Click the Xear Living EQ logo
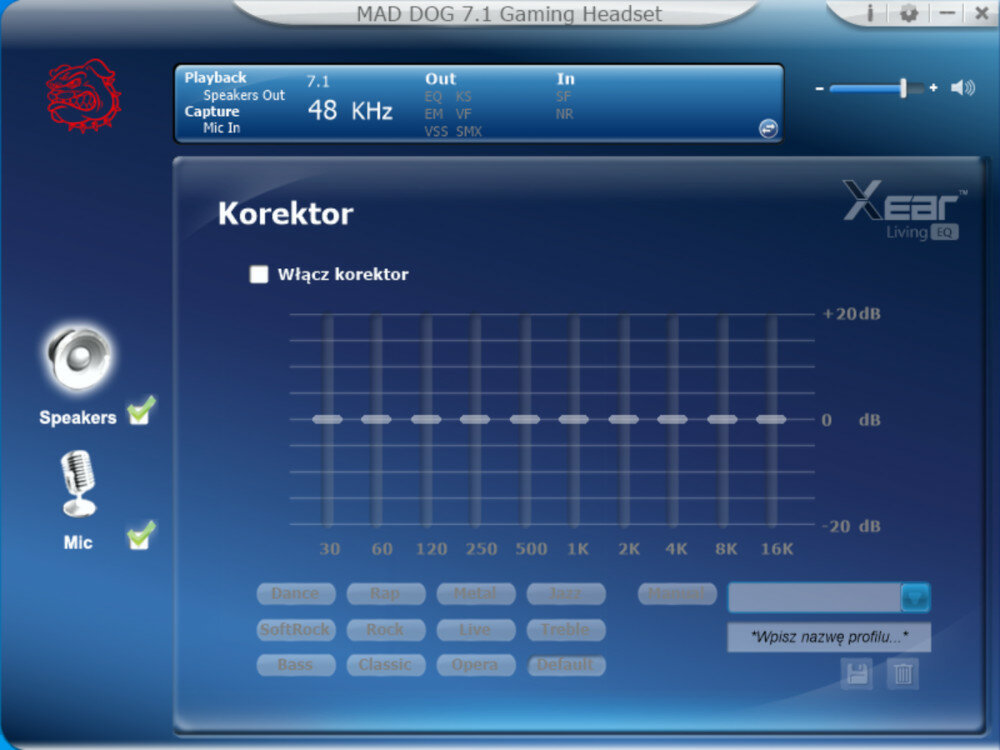 point(904,210)
